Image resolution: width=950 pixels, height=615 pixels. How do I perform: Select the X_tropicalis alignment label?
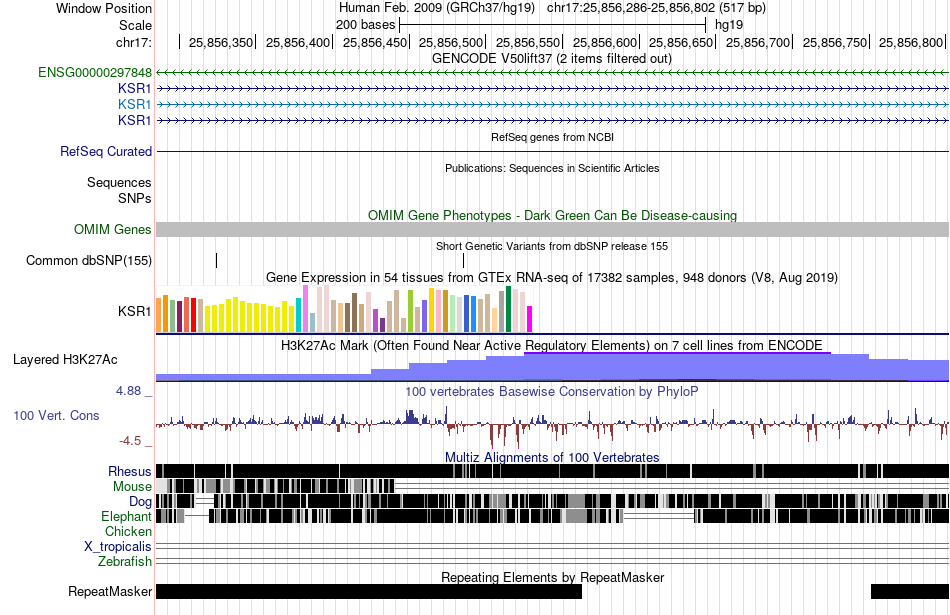click(x=118, y=547)
